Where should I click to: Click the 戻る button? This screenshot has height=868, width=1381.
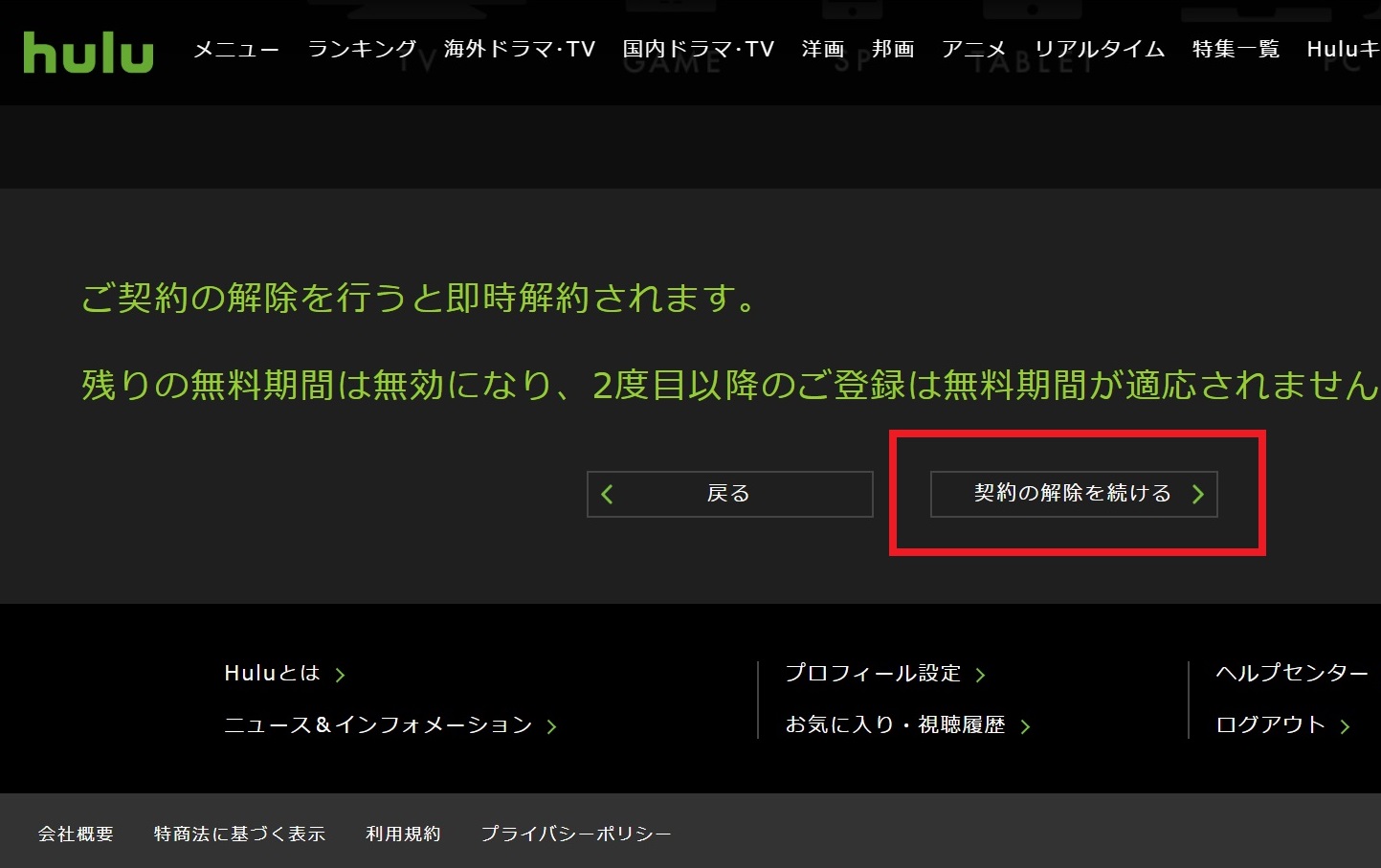729,494
